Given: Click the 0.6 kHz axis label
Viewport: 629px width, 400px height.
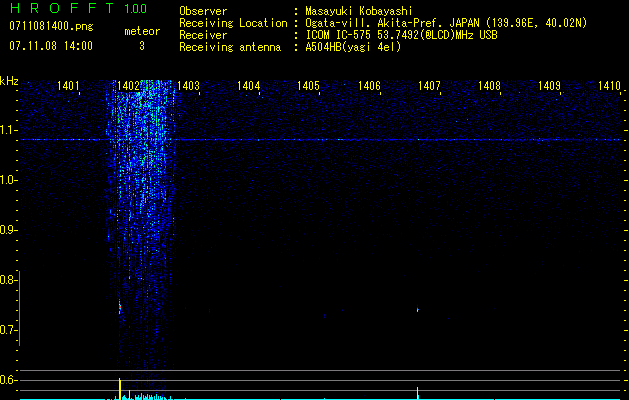Looking at the screenshot, I should (x=7, y=380).
